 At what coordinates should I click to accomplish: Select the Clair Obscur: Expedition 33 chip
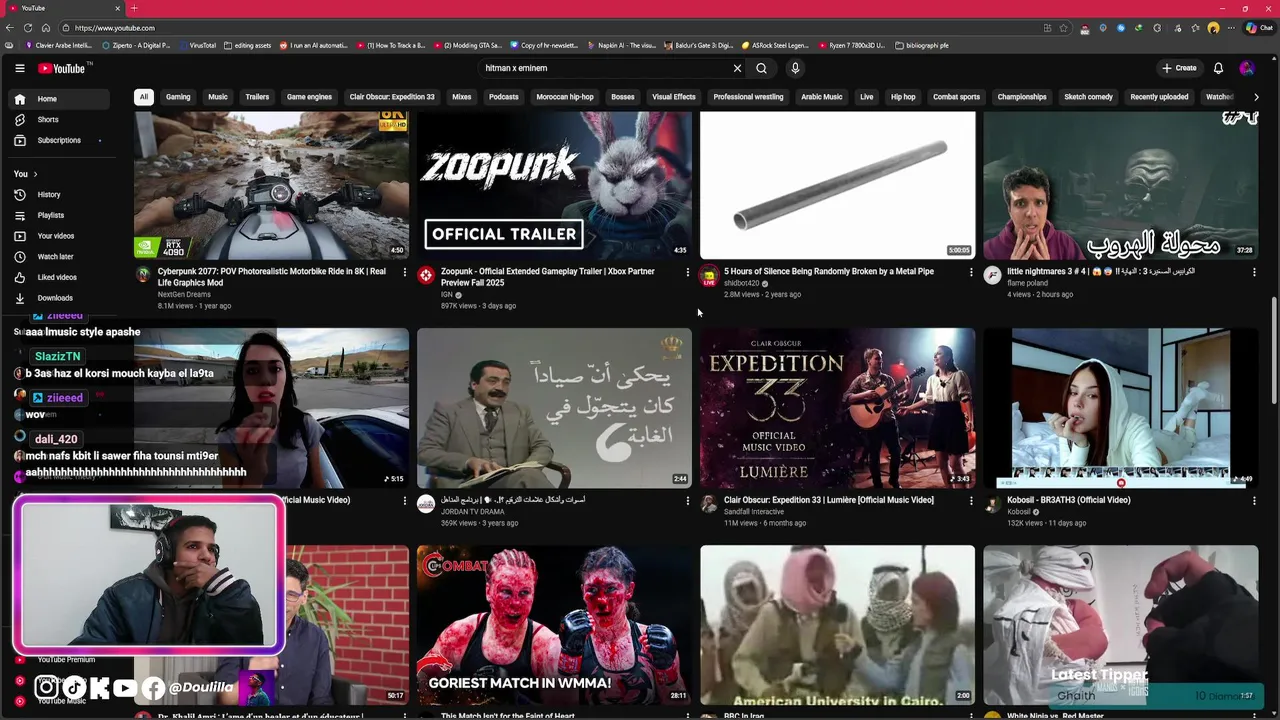(392, 97)
